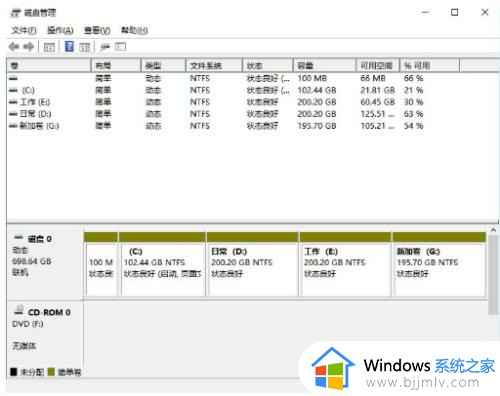500x396 pixels.
Task: Click volume icon of the (C:) row
Action: [x=13, y=90]
